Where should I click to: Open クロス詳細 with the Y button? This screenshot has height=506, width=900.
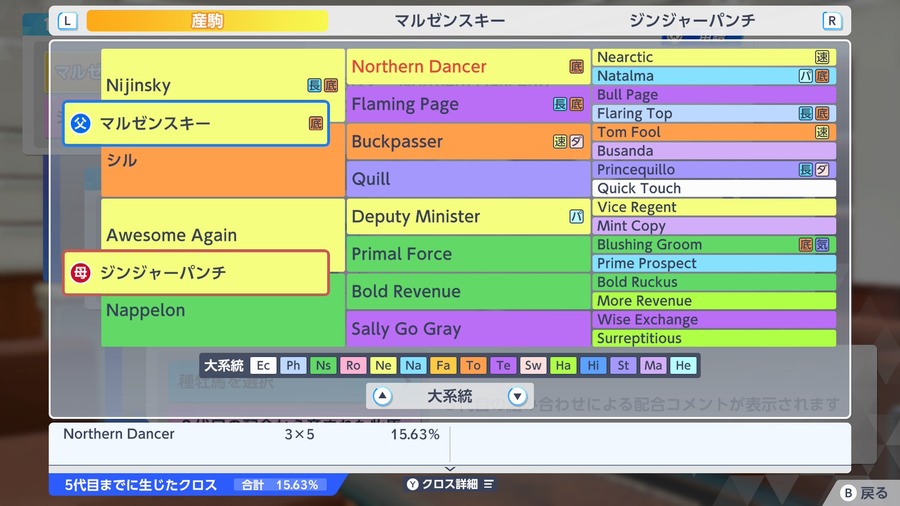pos(450,484)
